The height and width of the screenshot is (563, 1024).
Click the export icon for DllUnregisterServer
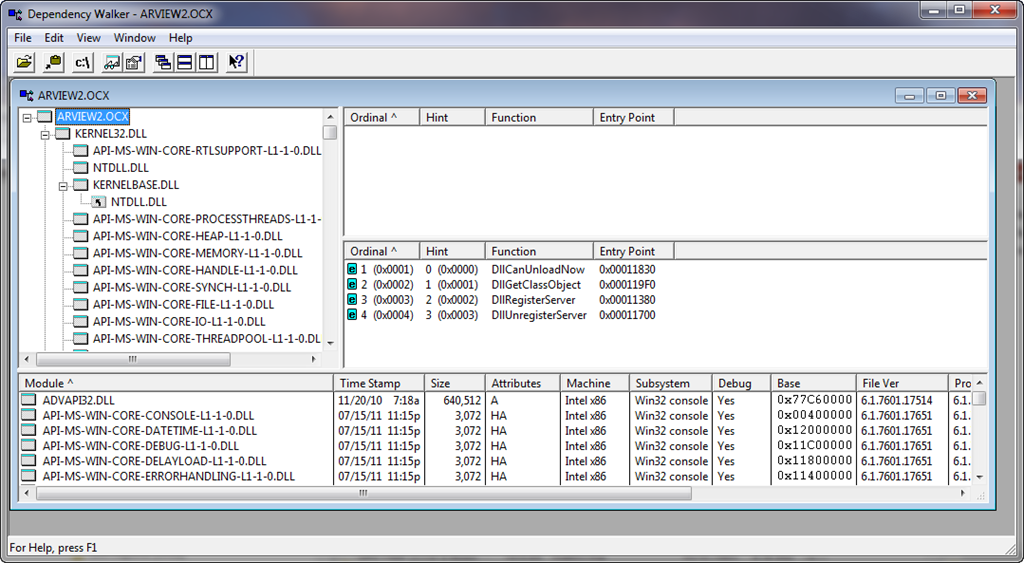(x=352, y=315)
